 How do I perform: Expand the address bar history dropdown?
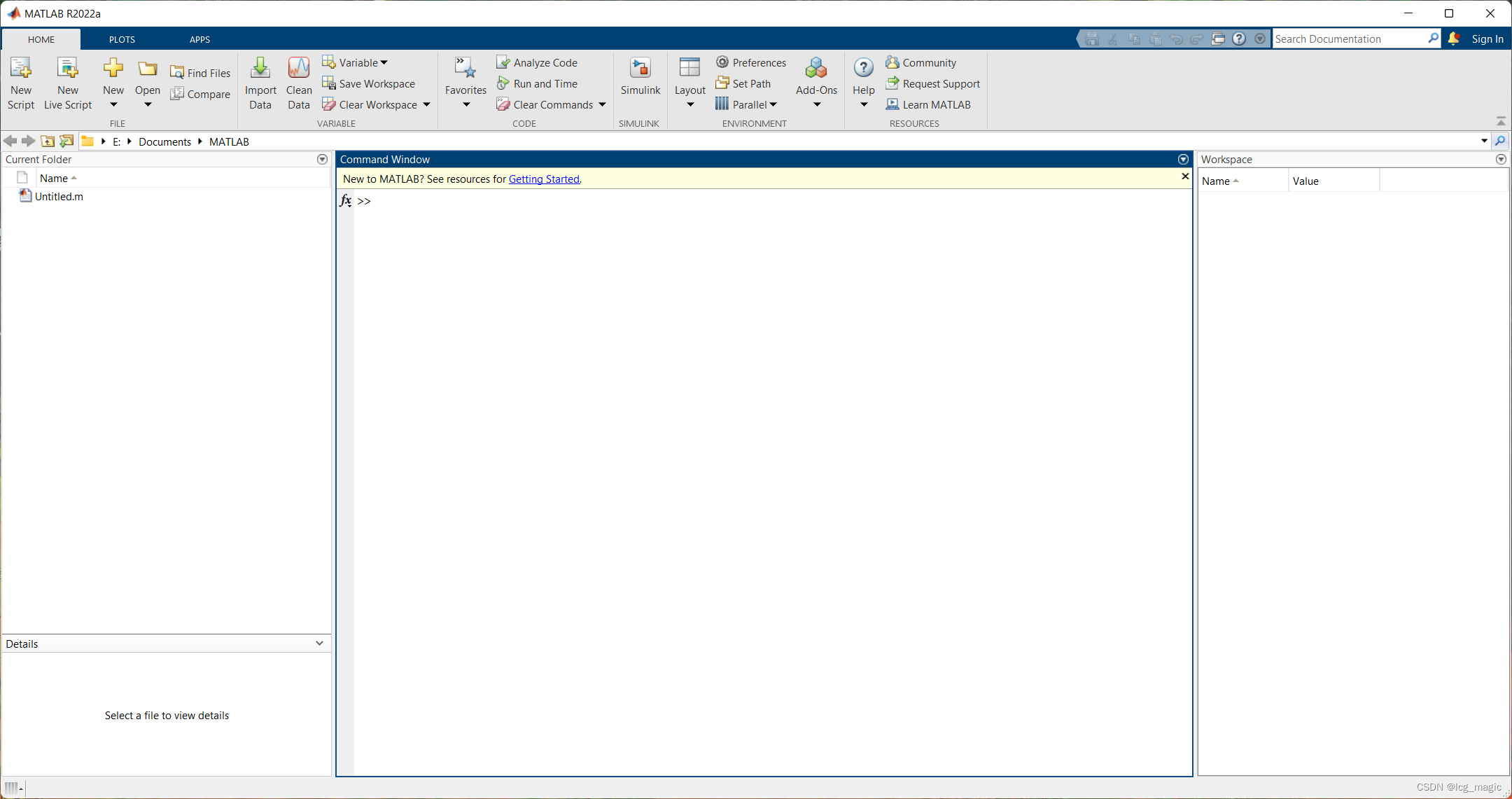point(1484,141)
